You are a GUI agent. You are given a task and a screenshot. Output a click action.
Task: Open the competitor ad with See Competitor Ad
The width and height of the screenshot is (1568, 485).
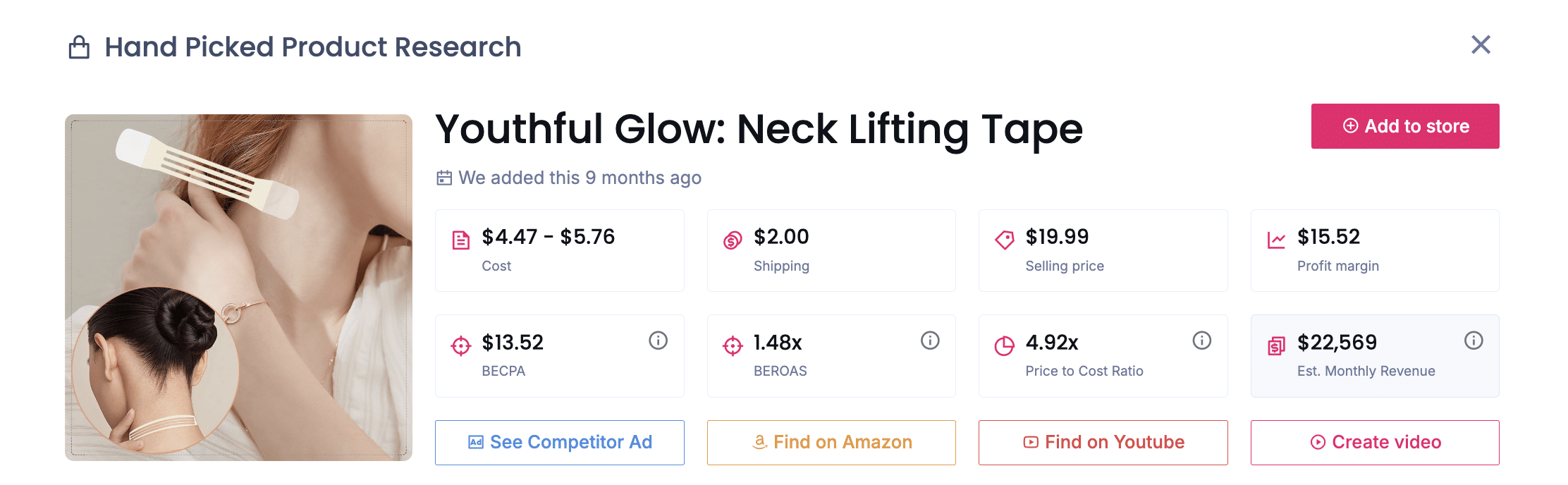pyautogui.click(x=560, y=443)
